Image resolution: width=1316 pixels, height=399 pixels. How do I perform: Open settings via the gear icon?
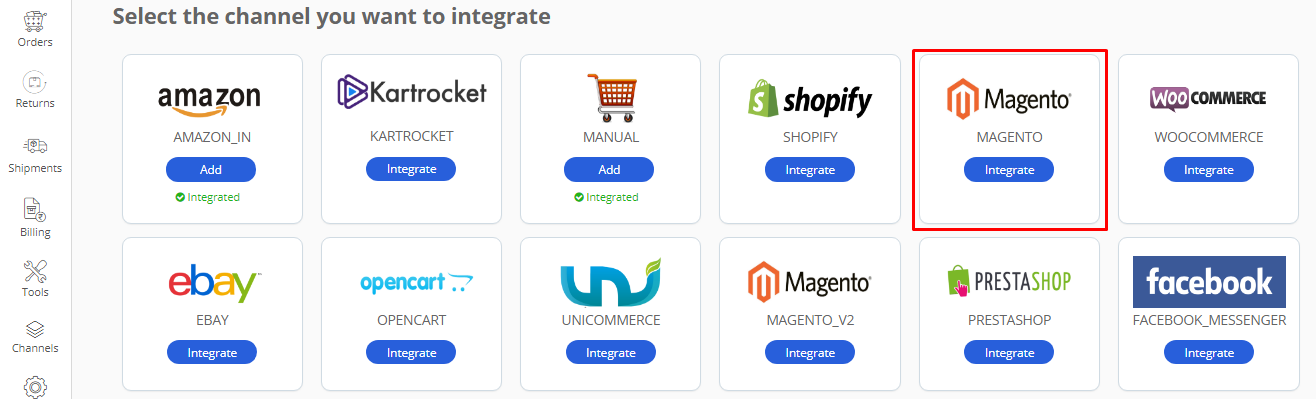click(x=35, y=386)
